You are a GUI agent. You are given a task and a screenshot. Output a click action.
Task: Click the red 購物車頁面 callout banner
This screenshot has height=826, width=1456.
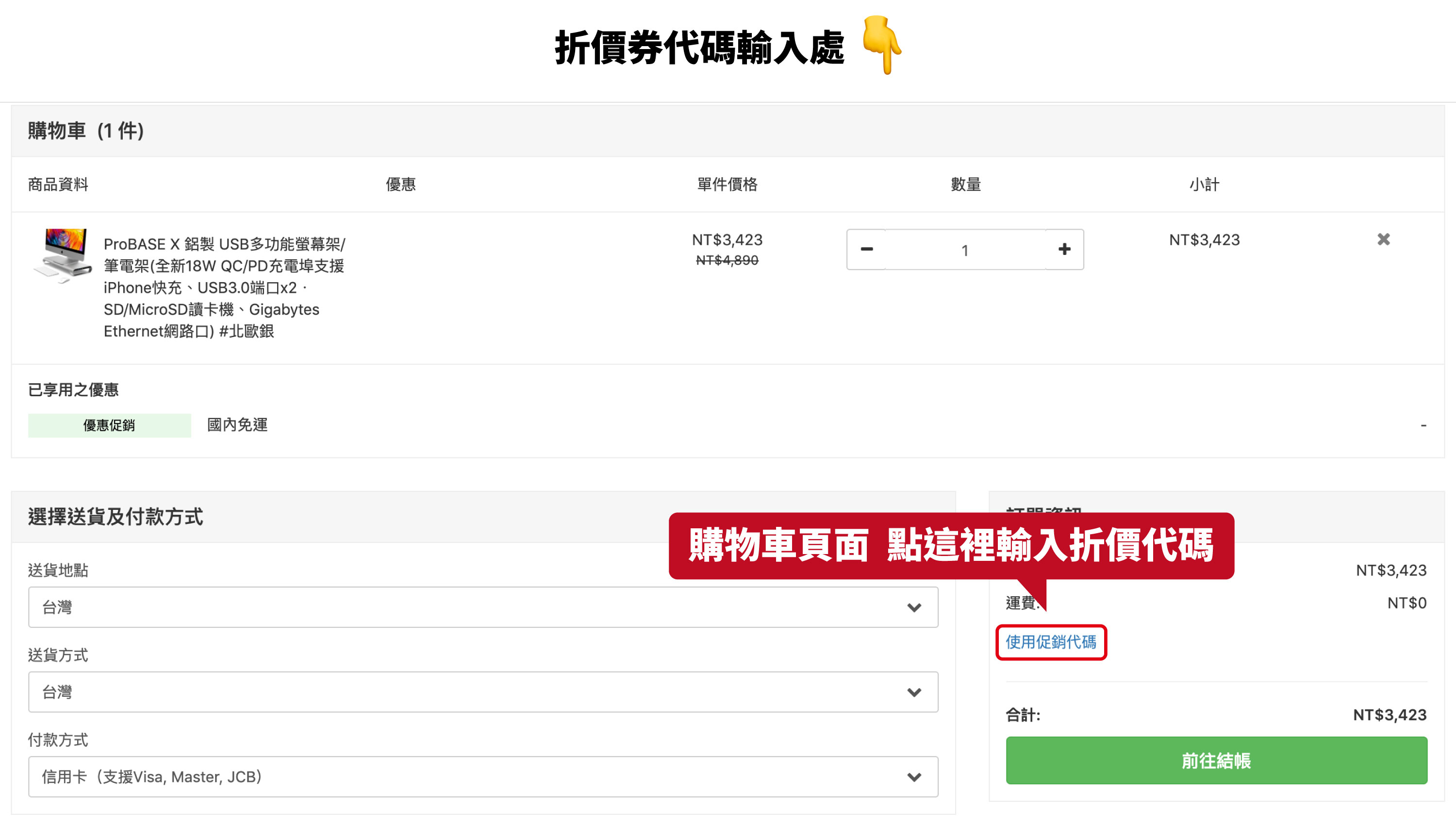pos(951,546)
